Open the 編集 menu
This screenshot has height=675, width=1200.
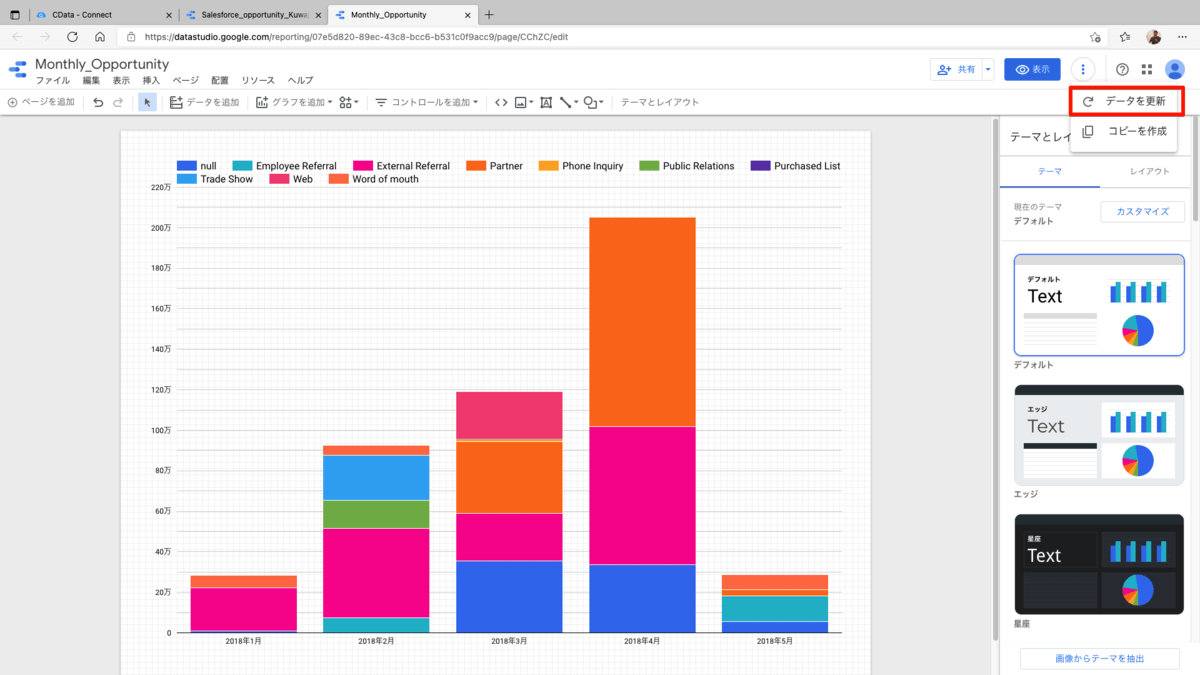tap(91, 80)
